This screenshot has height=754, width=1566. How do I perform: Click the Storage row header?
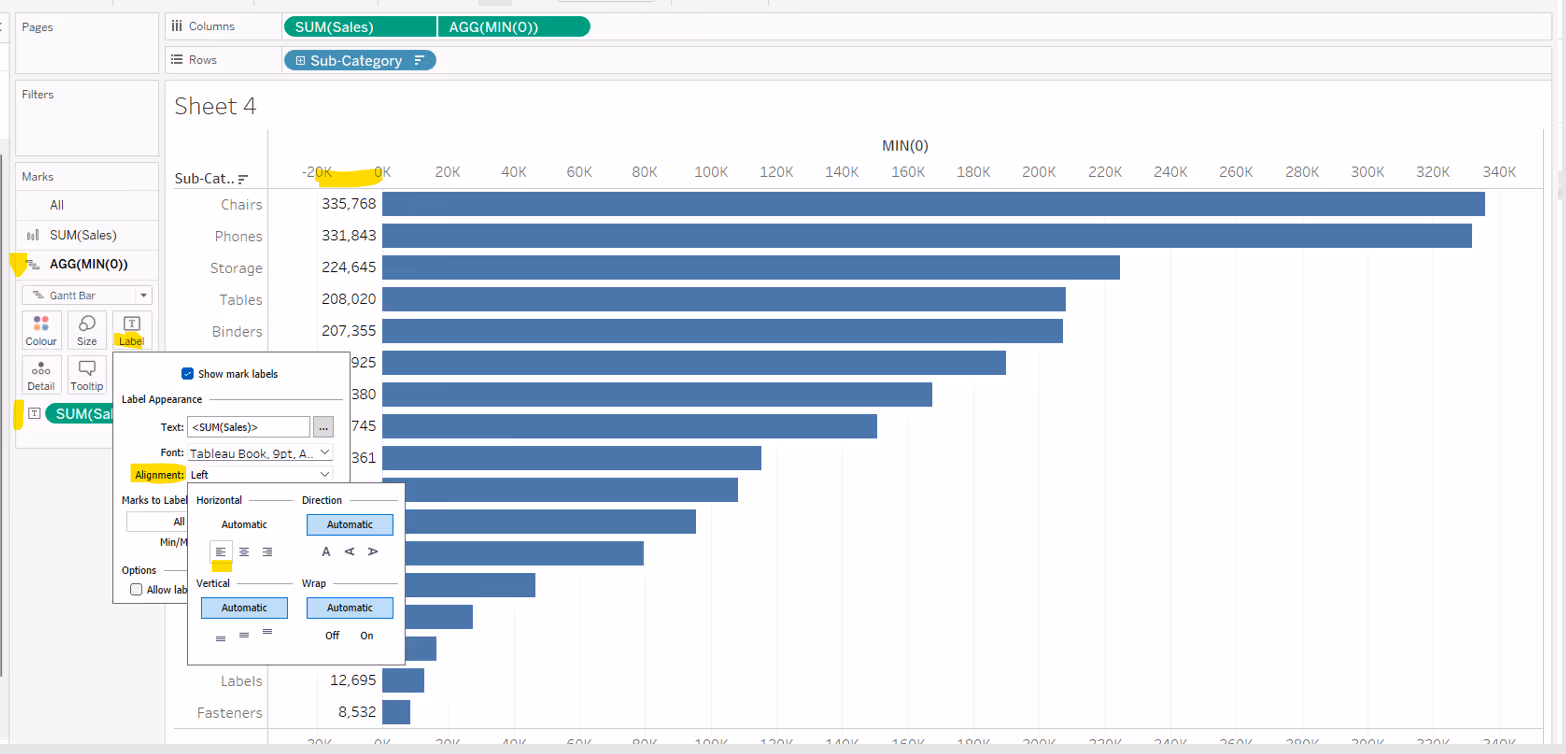[x=236, y=269]
